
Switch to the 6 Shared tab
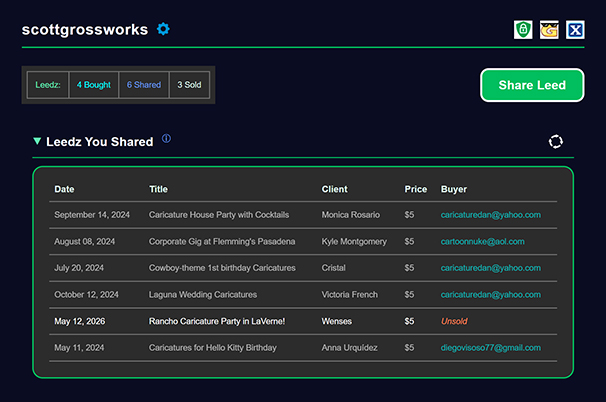pos(143,85)
